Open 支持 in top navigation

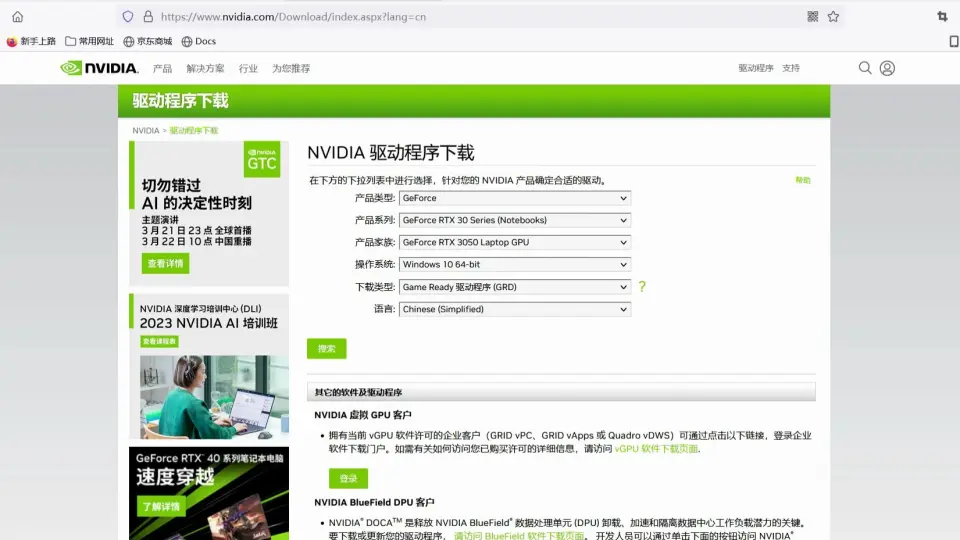pos(790,68)
